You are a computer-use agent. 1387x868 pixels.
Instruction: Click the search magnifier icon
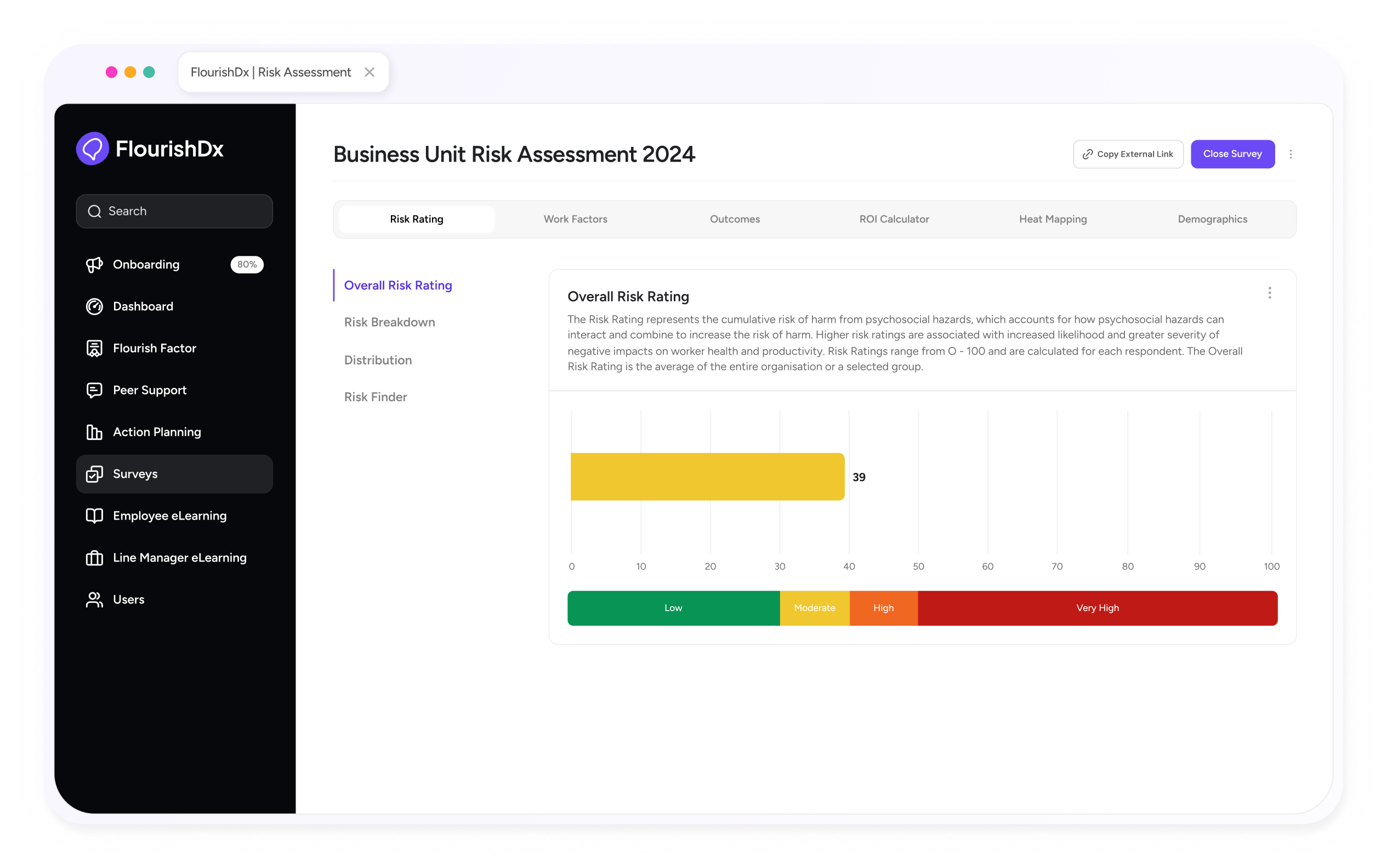click(x=94, y=212)
